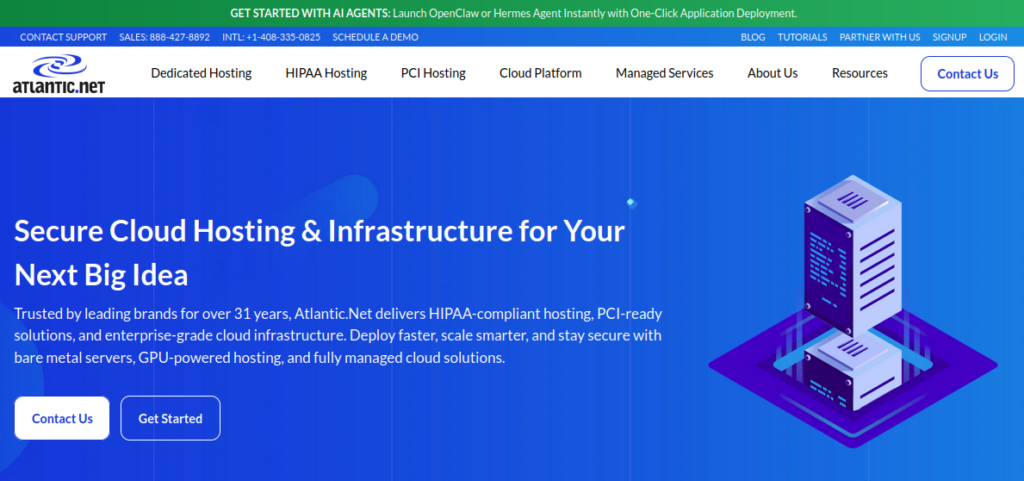
Task: Open the Cloud Platform menu
Action: coord(541,73)
